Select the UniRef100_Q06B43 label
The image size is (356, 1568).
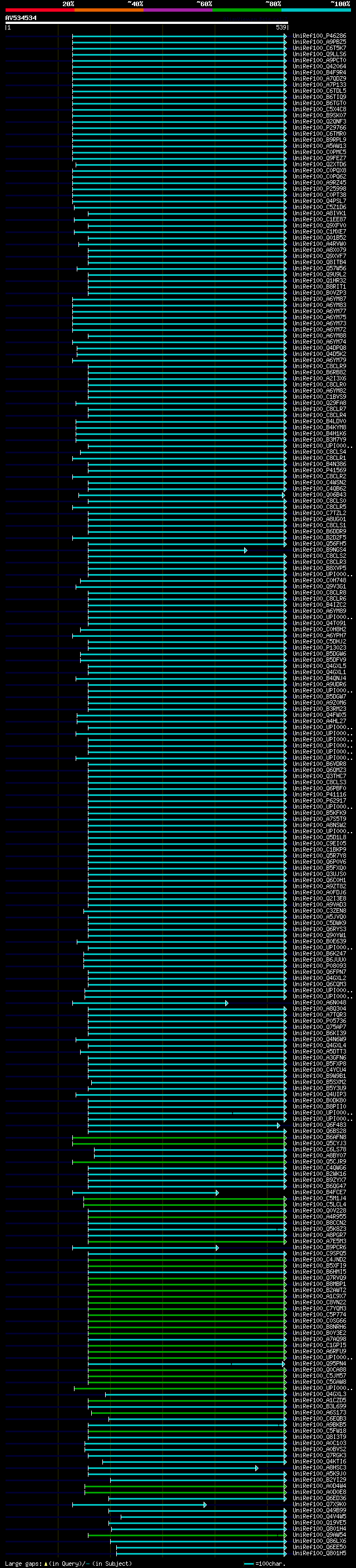coord(319,495)
